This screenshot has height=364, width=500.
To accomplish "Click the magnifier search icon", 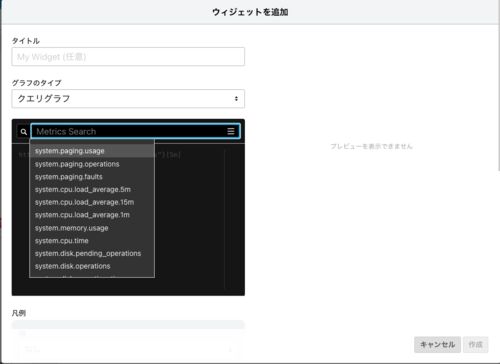I will [23, 132].
